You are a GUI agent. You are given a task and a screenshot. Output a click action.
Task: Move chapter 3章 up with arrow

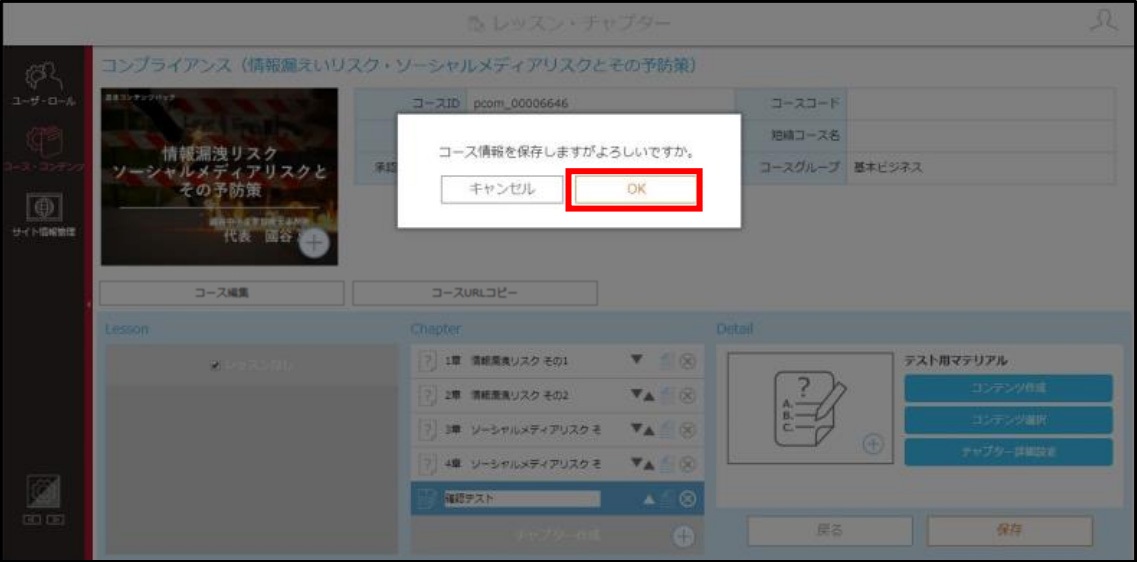pos(649,429)
